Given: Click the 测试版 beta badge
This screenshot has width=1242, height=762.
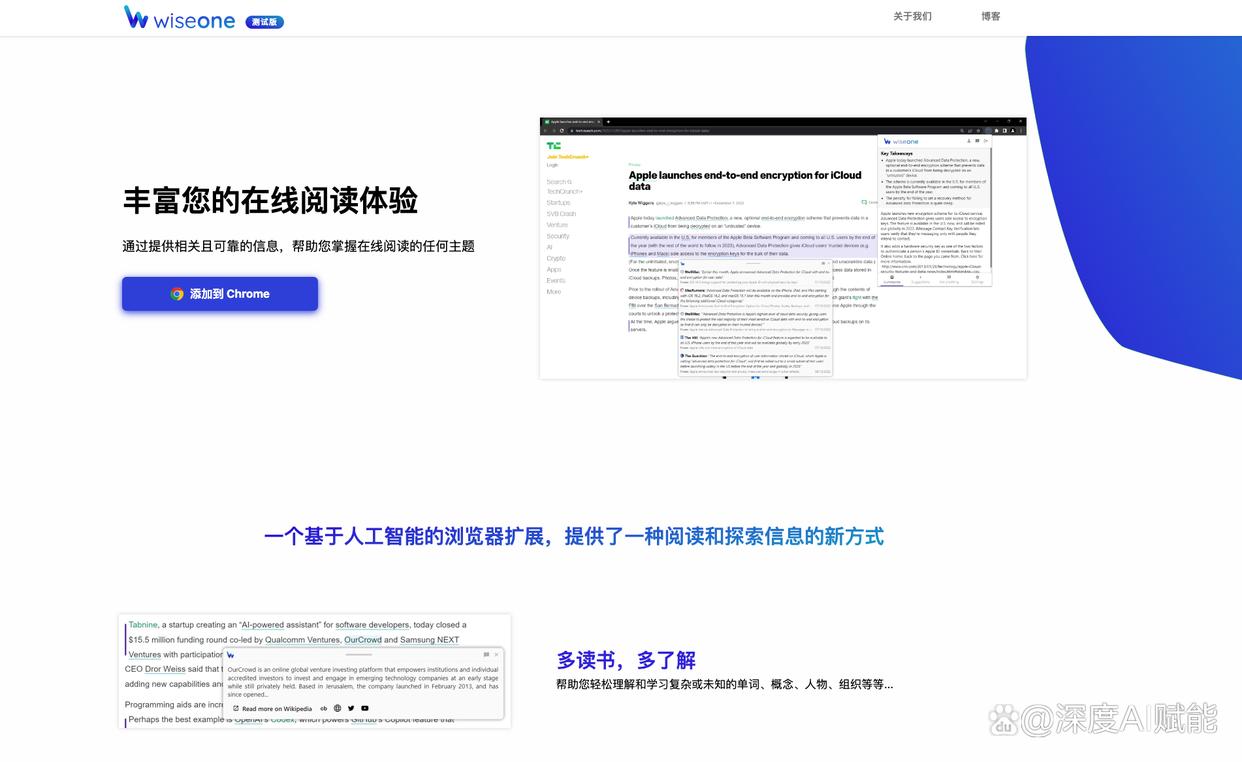Looking at the screenshot, I should click(x=265, y=21).
